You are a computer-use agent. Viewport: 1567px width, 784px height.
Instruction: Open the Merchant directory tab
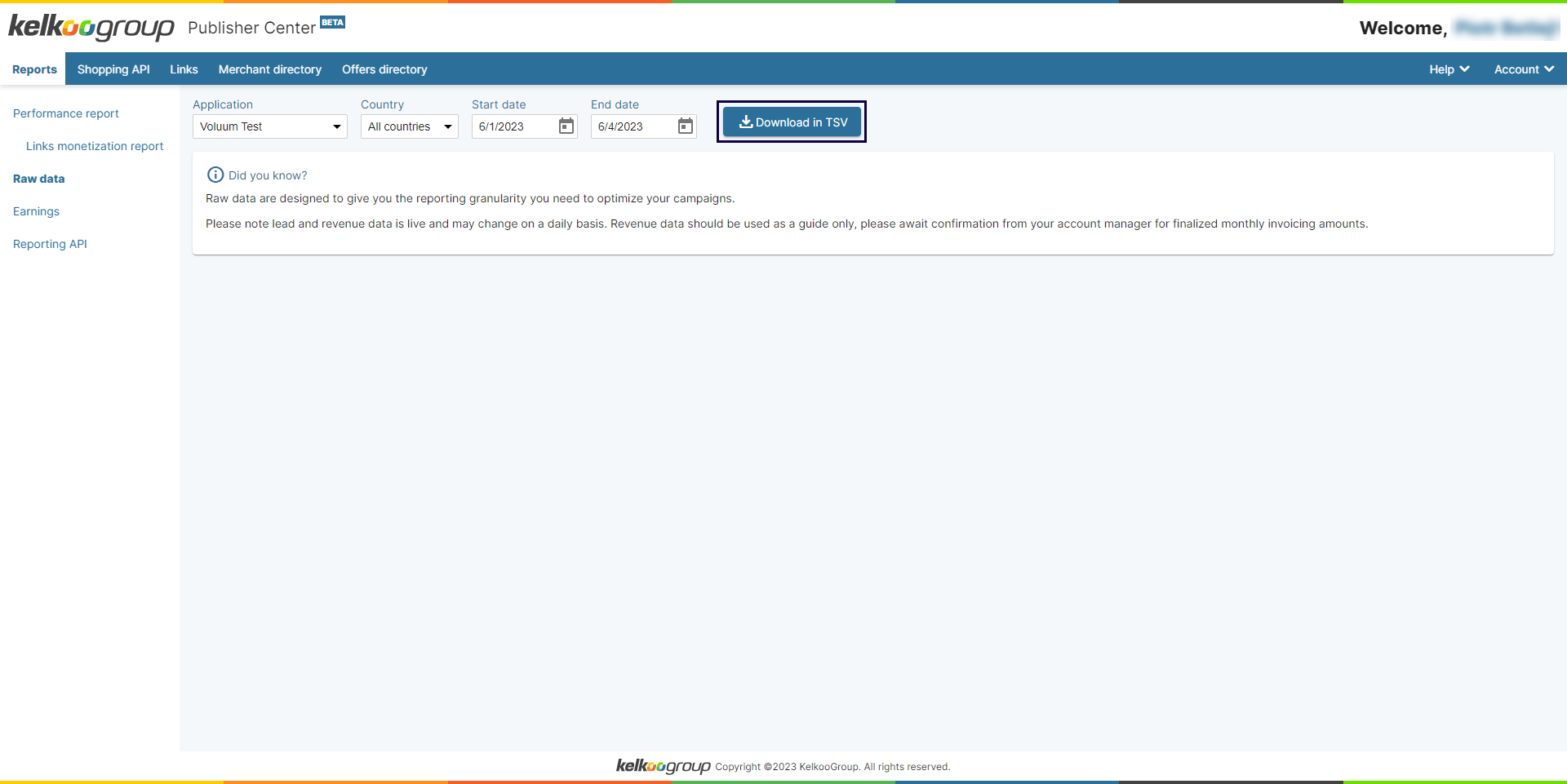[x=269, y=69]
